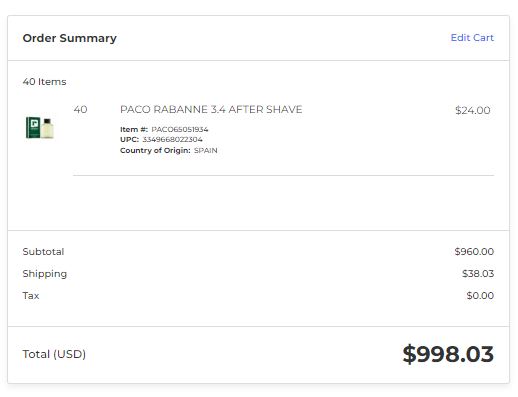The image size is (518, 397).
Task: Click the item price $24.00
Action: [473, 110]
